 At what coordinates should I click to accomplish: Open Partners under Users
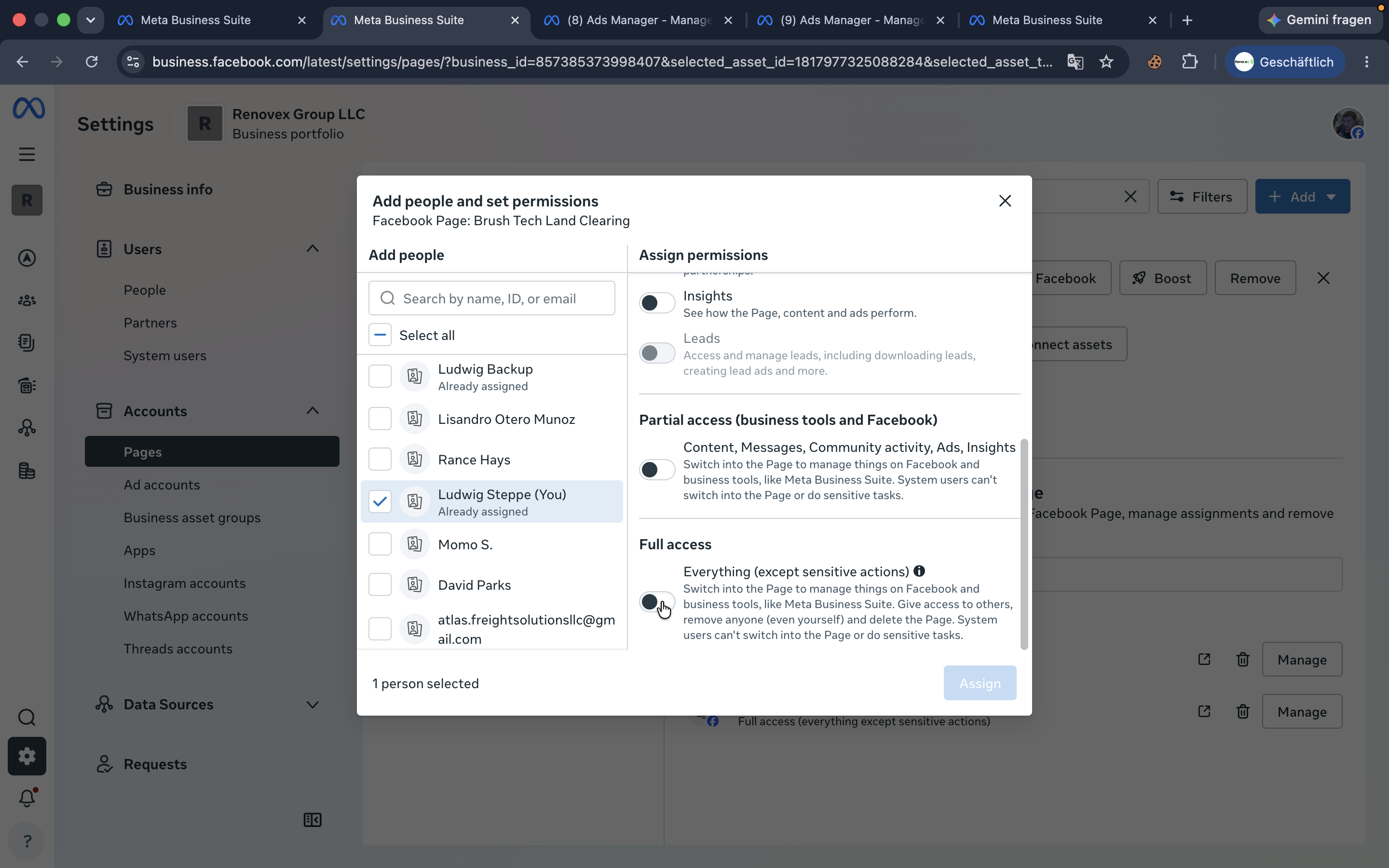point(150,323)
